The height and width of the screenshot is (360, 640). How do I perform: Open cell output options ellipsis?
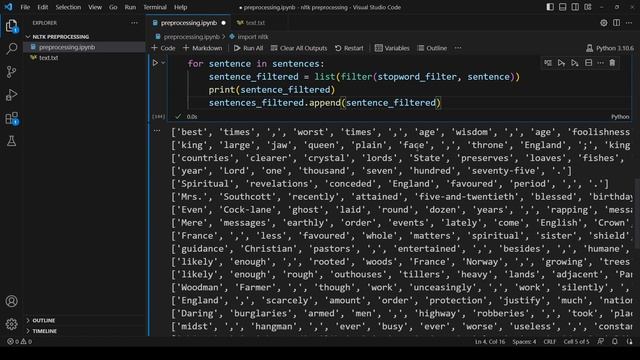pyautogui.click(x=157, y=131)
